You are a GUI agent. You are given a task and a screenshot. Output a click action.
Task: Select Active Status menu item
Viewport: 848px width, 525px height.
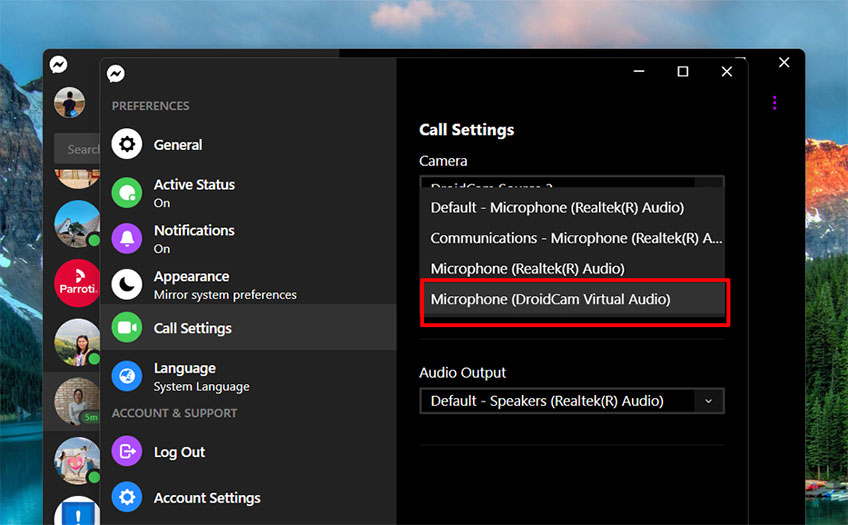(248, 192)
